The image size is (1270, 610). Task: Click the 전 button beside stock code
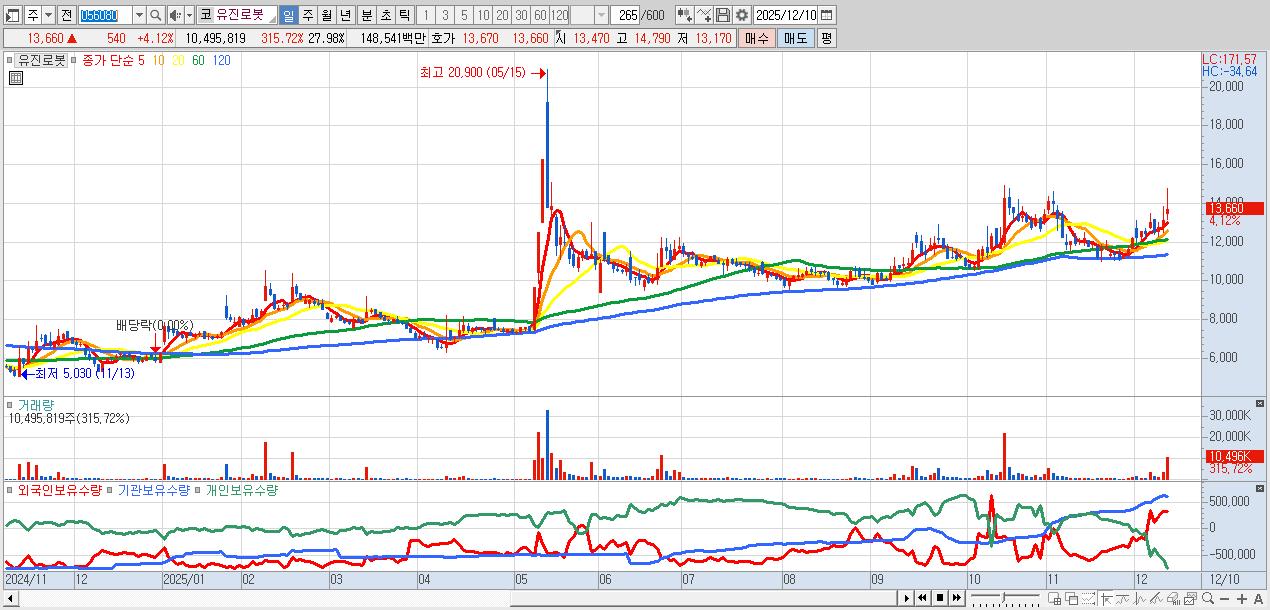click(66, 15)
